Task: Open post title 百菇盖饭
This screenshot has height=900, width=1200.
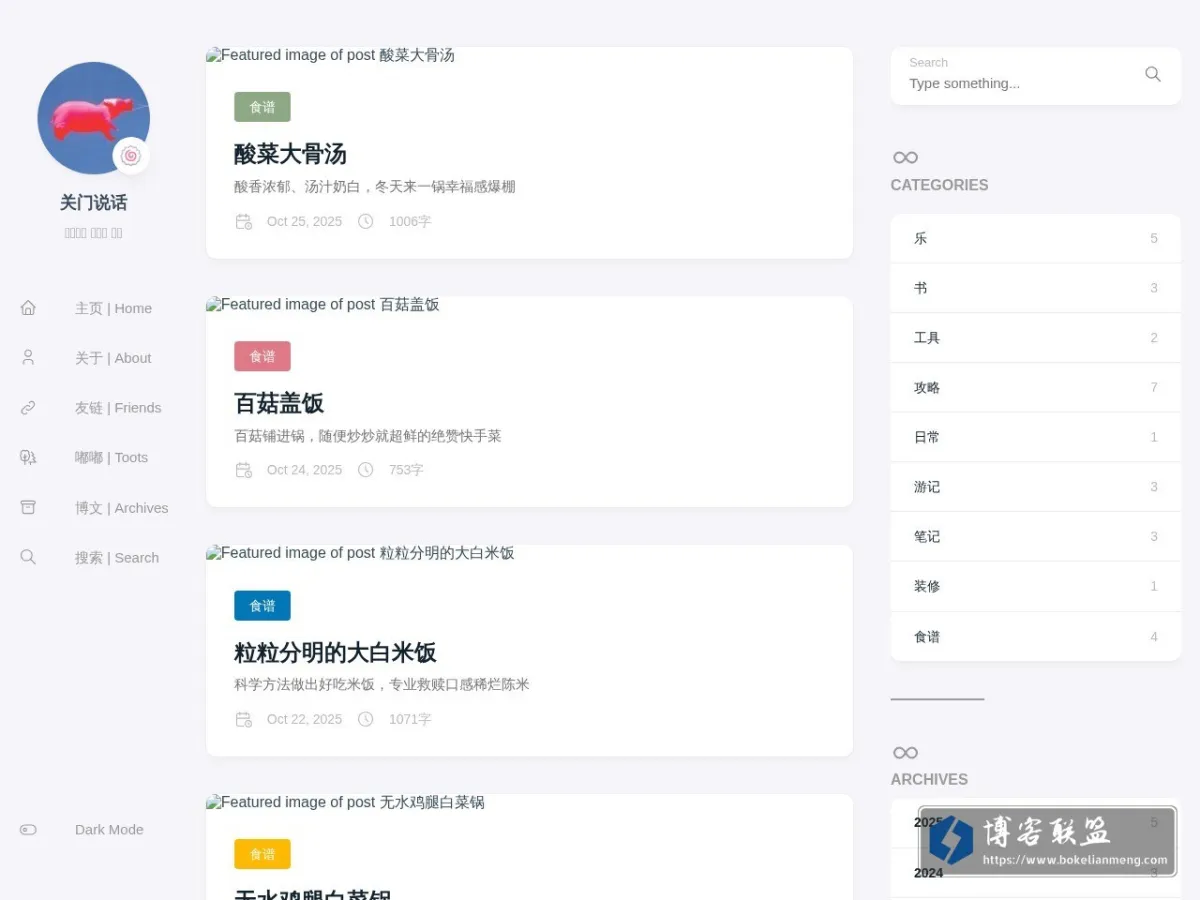Action: 279,403
